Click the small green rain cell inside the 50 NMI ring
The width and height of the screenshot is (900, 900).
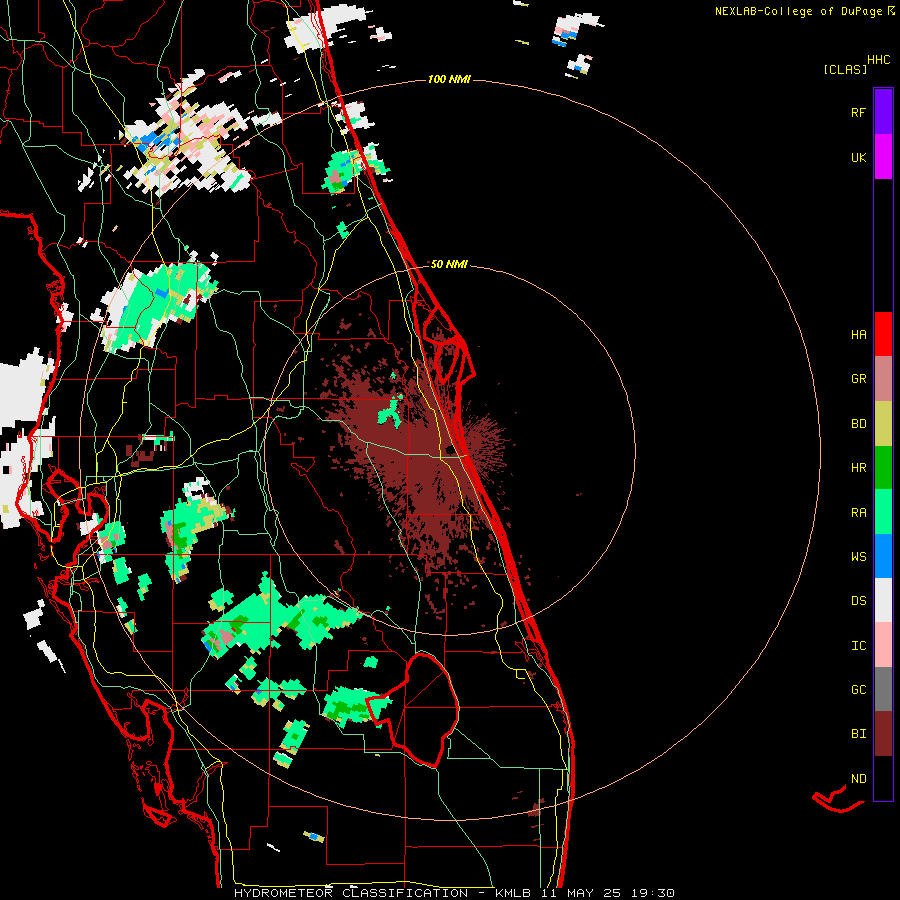click(x=390, y=412)
